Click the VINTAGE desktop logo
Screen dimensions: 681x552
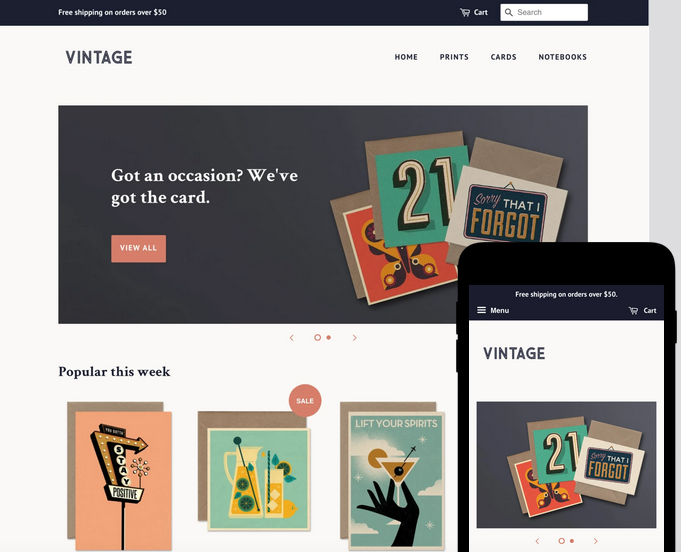[99, 57]
